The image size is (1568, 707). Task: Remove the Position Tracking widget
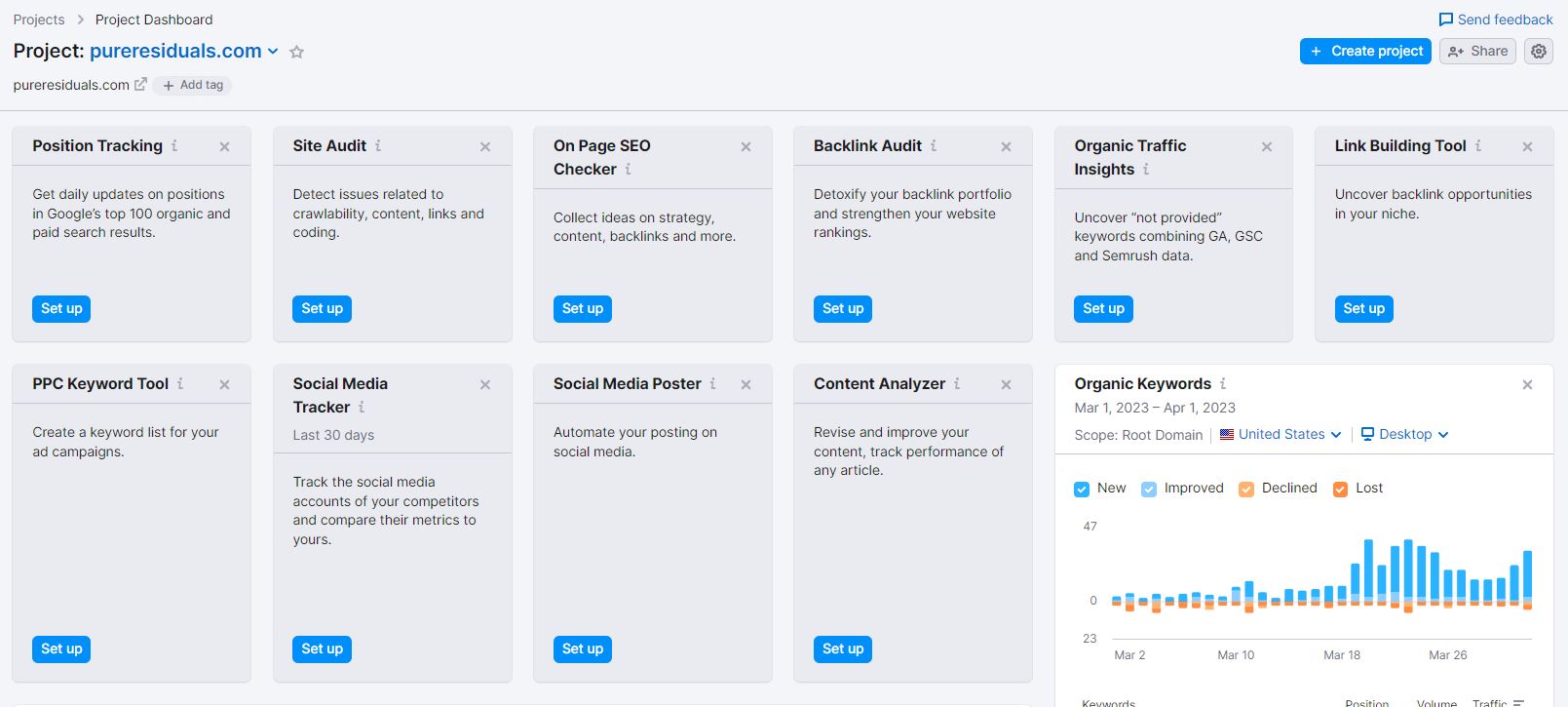[x=225, y=147]
